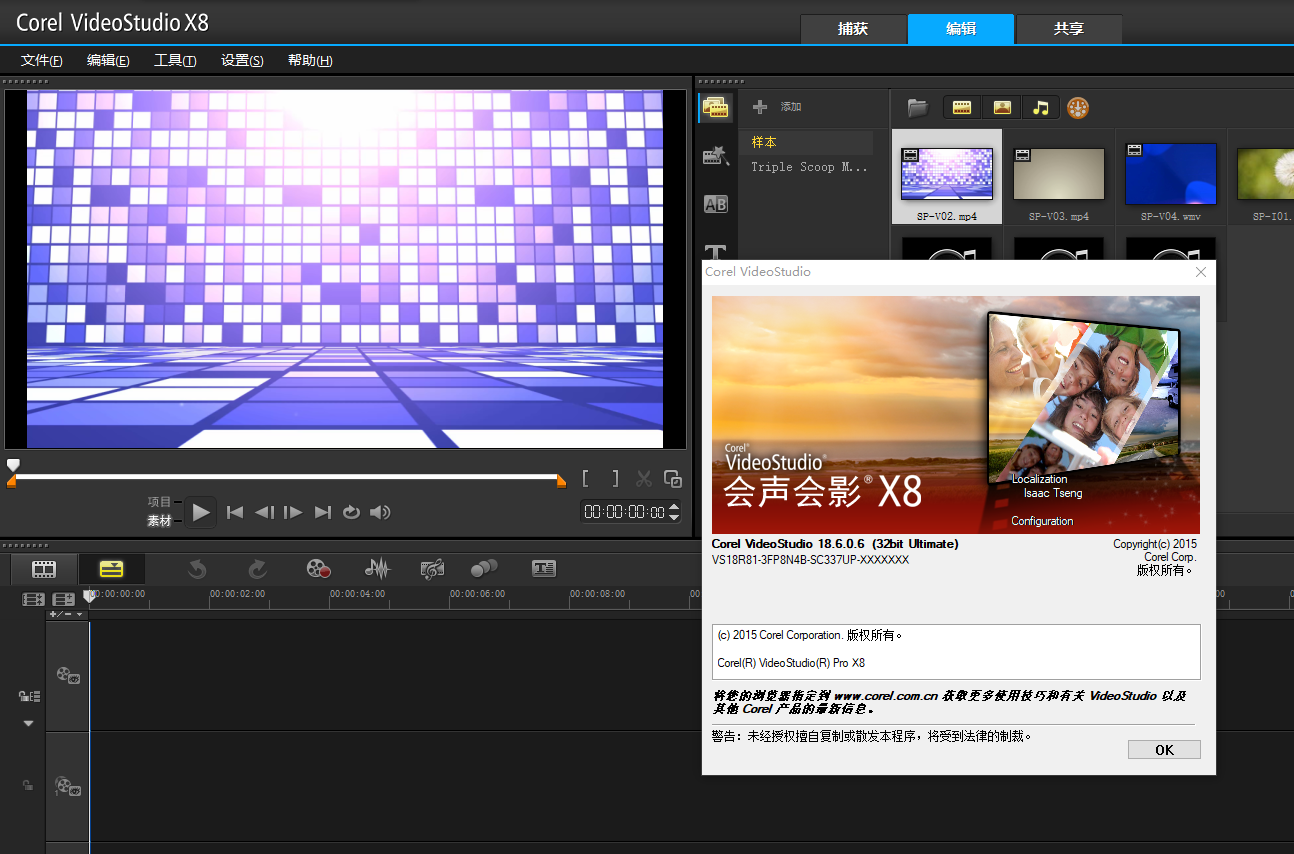Click OK in the About dialog
This screenshot has width=1294, height=854.
[1164, 750]
